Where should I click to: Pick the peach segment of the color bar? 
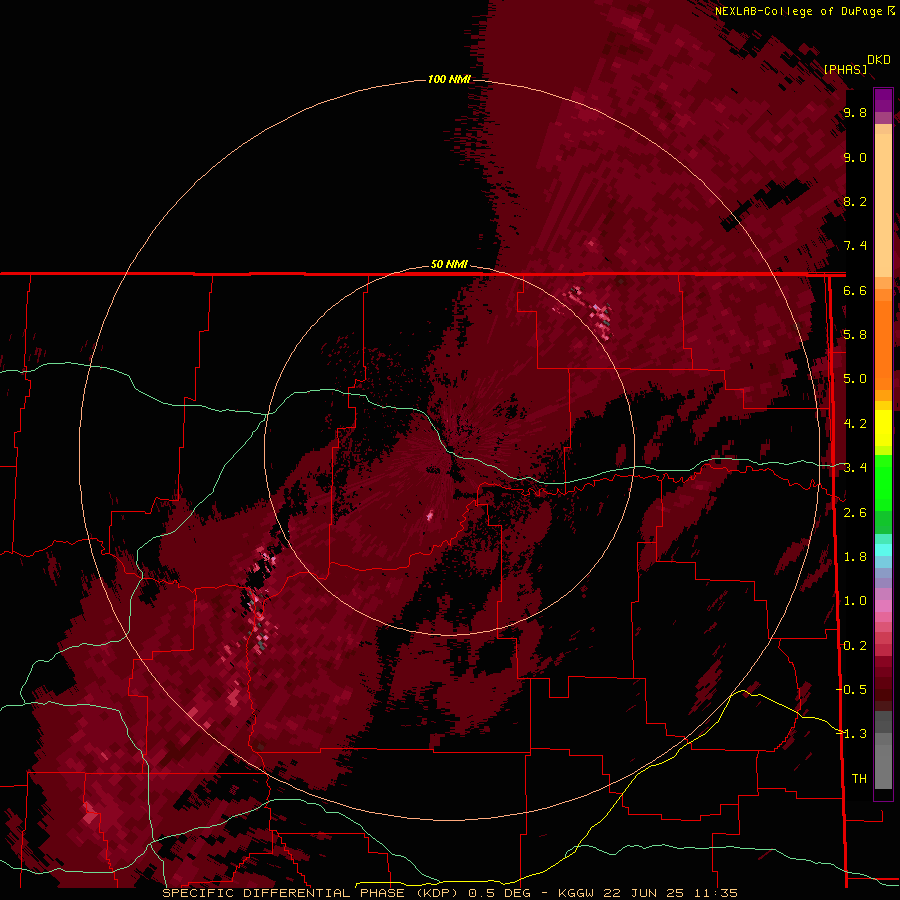point(883,207)
